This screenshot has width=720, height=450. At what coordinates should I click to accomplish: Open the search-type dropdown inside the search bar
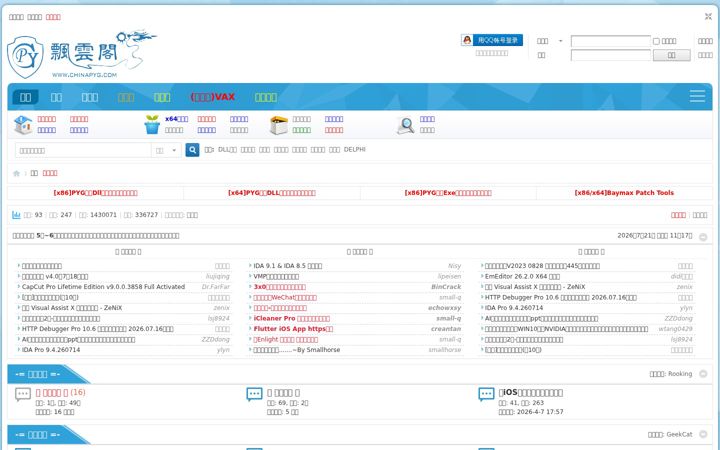point(166,150)
